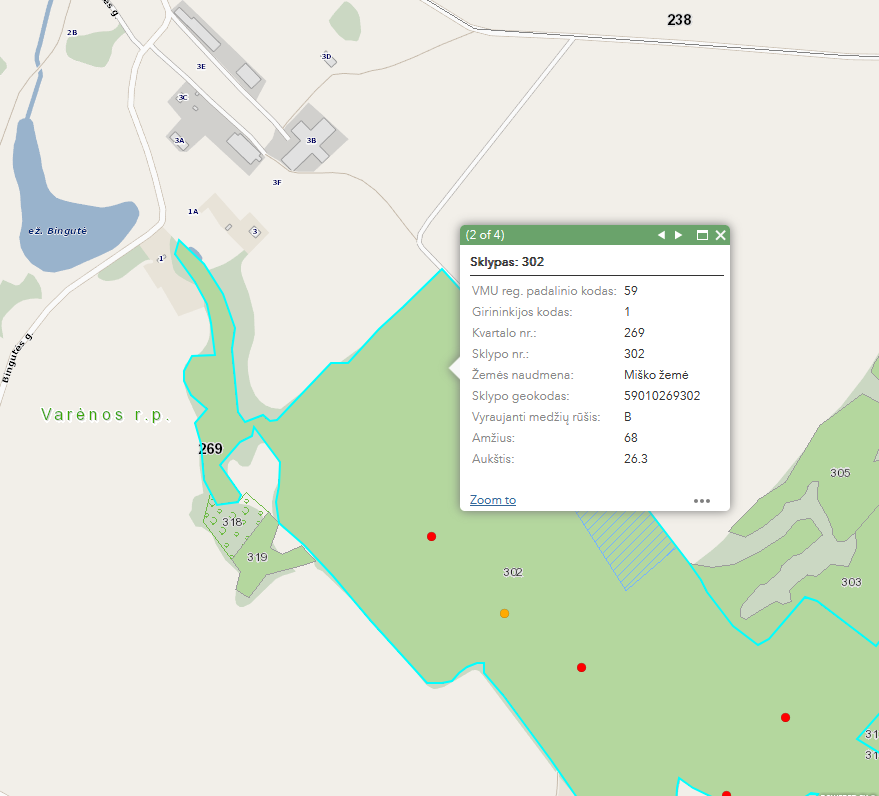
Task: Open the popup's three-dot actions menu
Action: [x=702, y=500]
